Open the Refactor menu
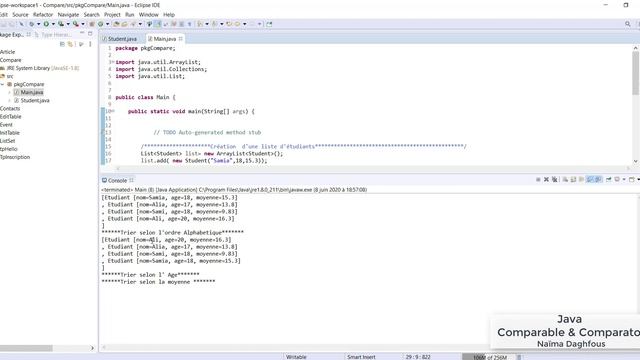The width and height of the screenshot is (640, 360). [43, 15]
